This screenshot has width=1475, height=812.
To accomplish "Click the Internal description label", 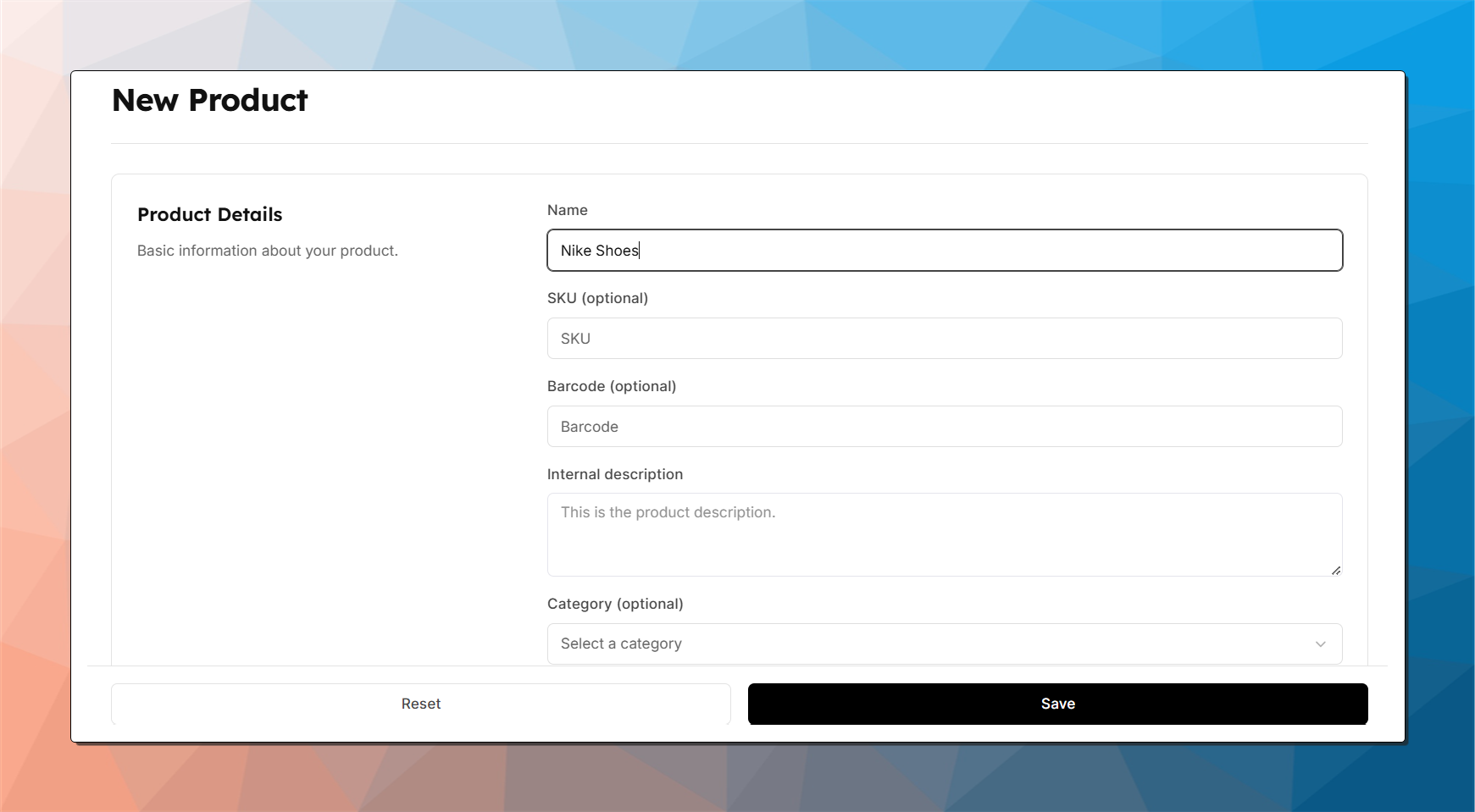I will [614, 474].
